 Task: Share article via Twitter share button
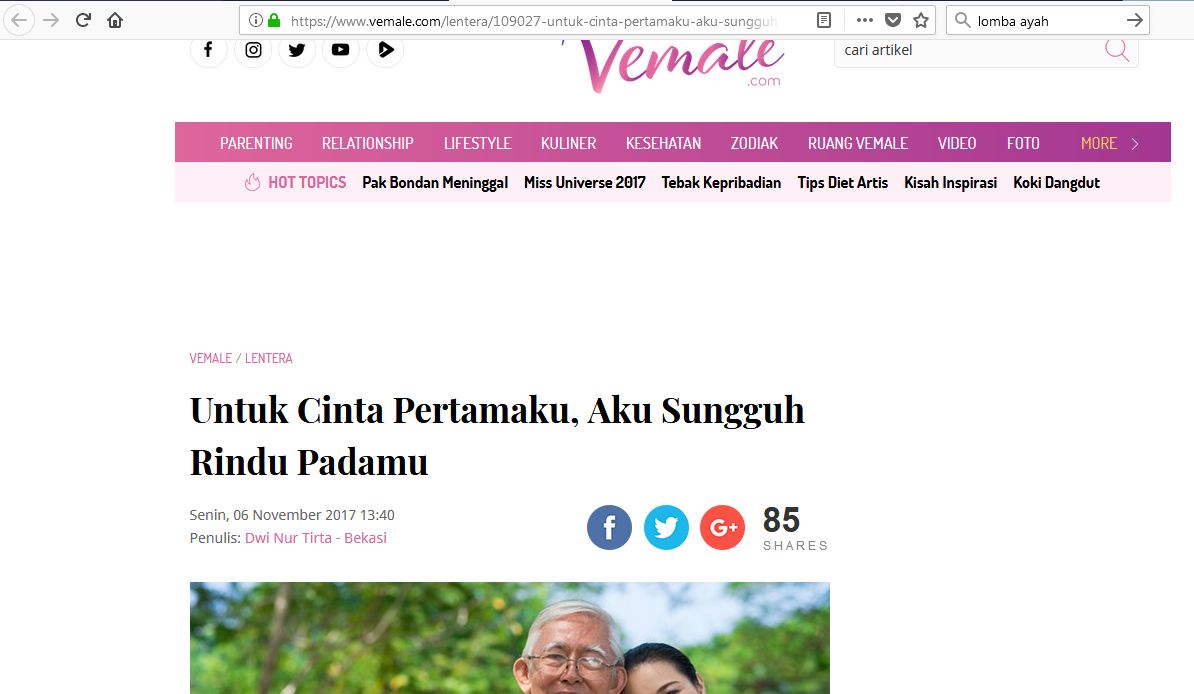click(666, 527)
